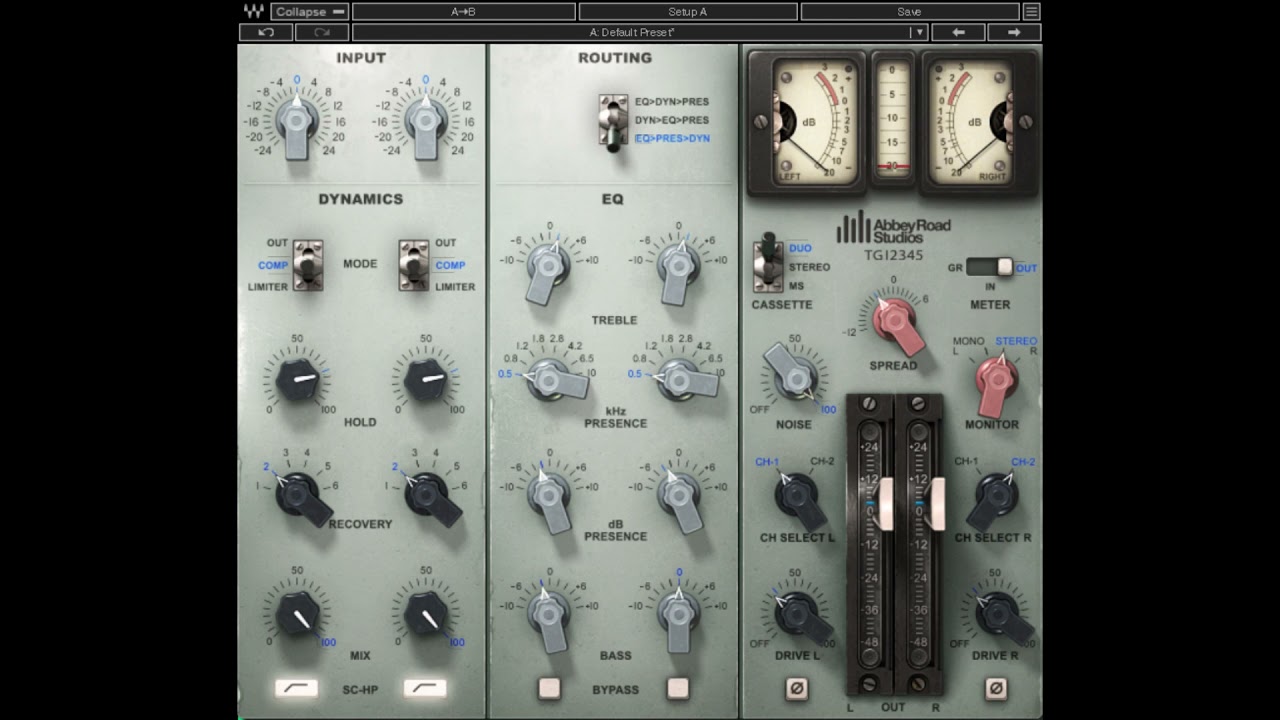
Task: Toggle right SC-HP filter button
Action: tap(425, 688)
